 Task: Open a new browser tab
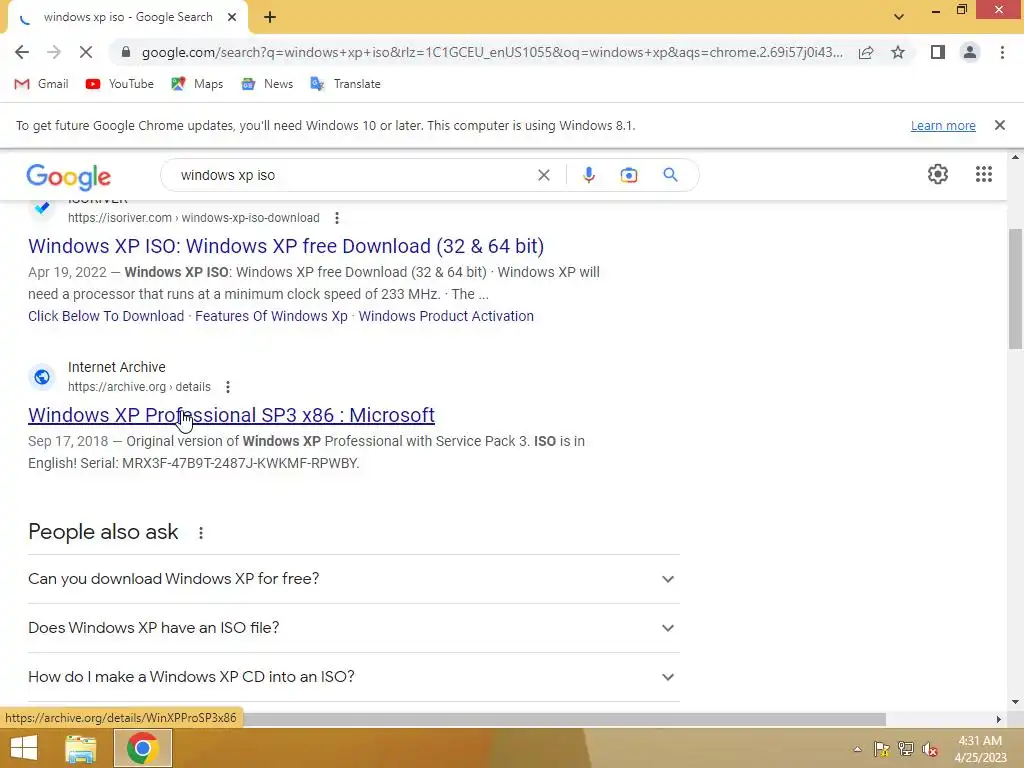click(270, 17)
